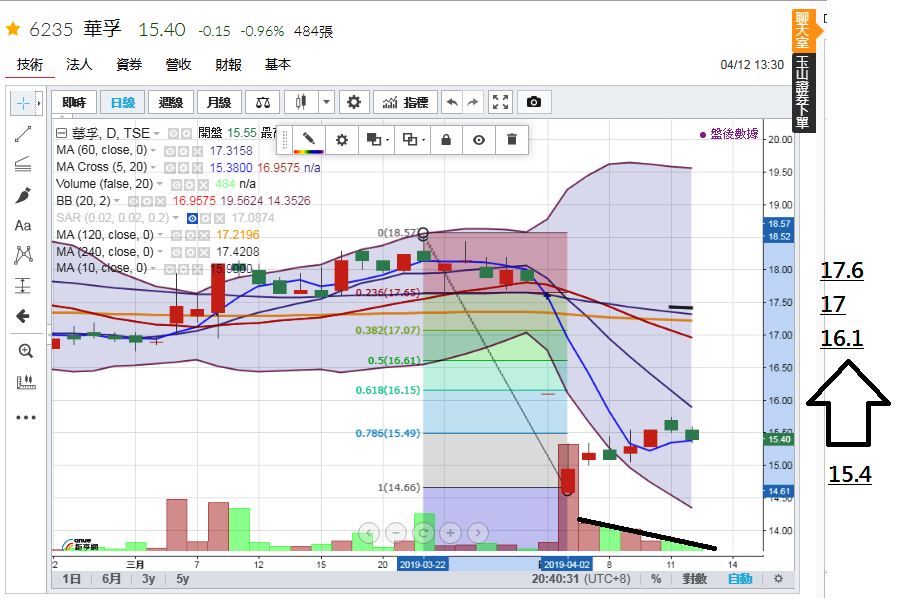Lock the selected Fibonacci drawing
This screenshot has width=900, height=600.
[x=446, y=140]
